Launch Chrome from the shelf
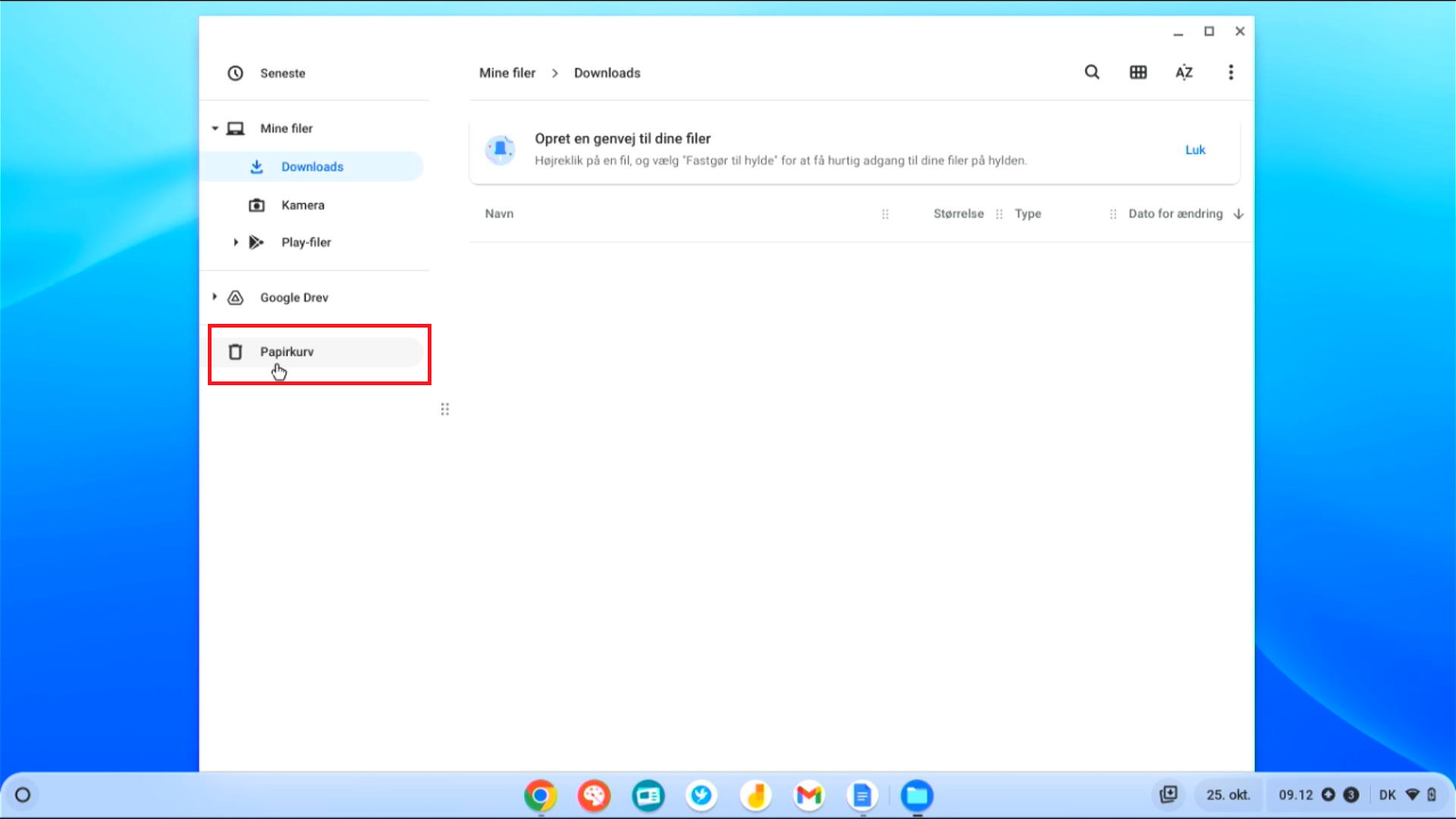This screenshot has width=1456, height=819. (540, 795)
